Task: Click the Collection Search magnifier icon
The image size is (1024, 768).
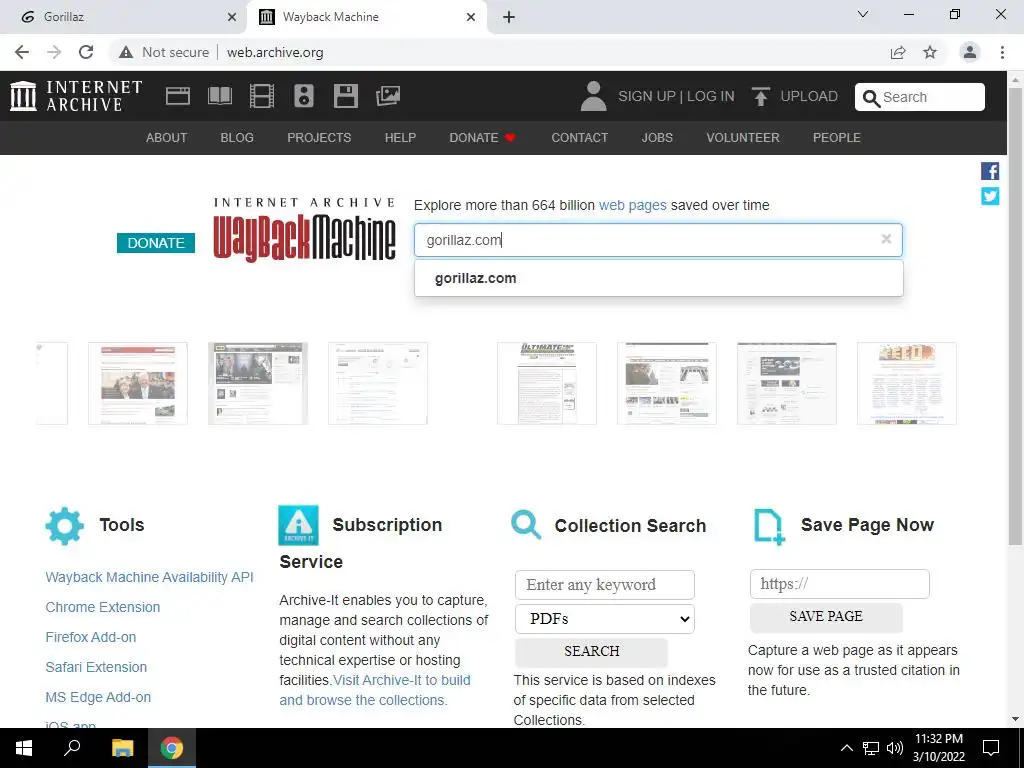Action: coord(526,524)
